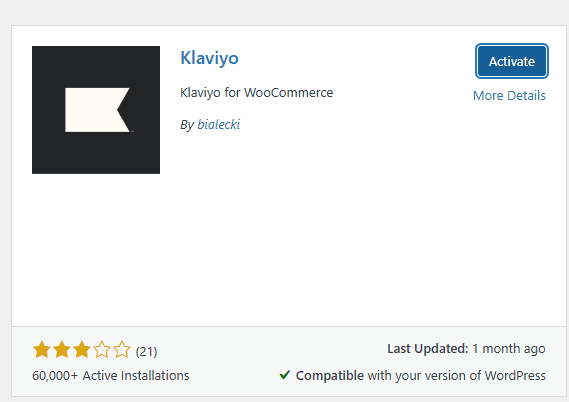Open the Klaviyo plugin title link
The height and width of the screenshot is (402, 569).
pos(209,58)
